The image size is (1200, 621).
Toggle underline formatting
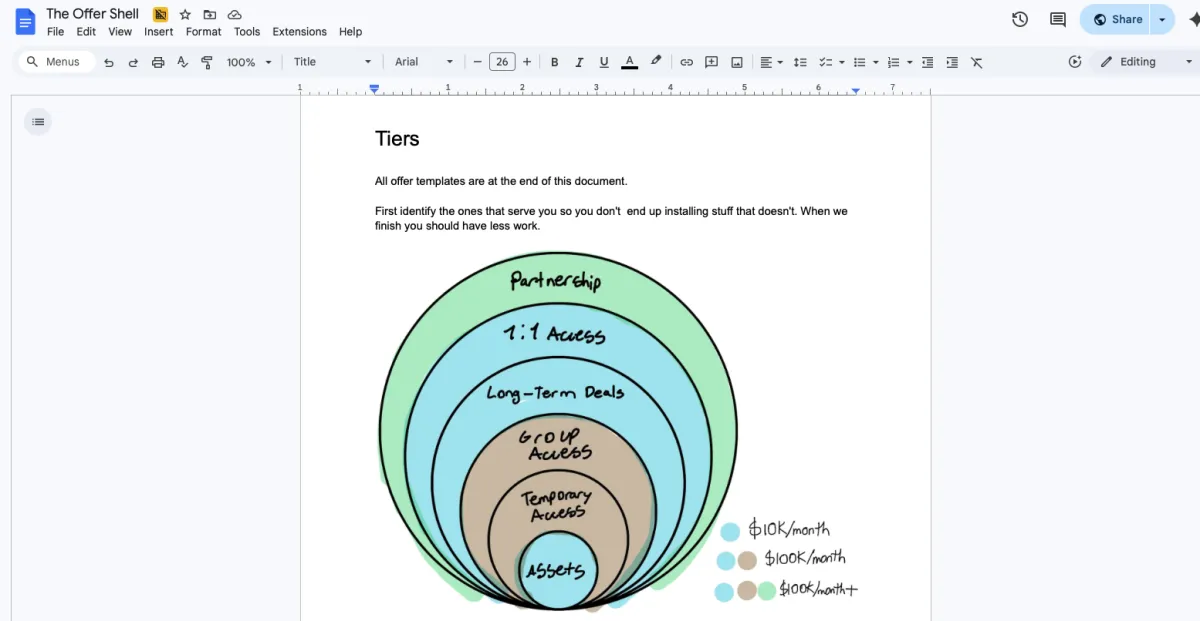click(604, 62)
